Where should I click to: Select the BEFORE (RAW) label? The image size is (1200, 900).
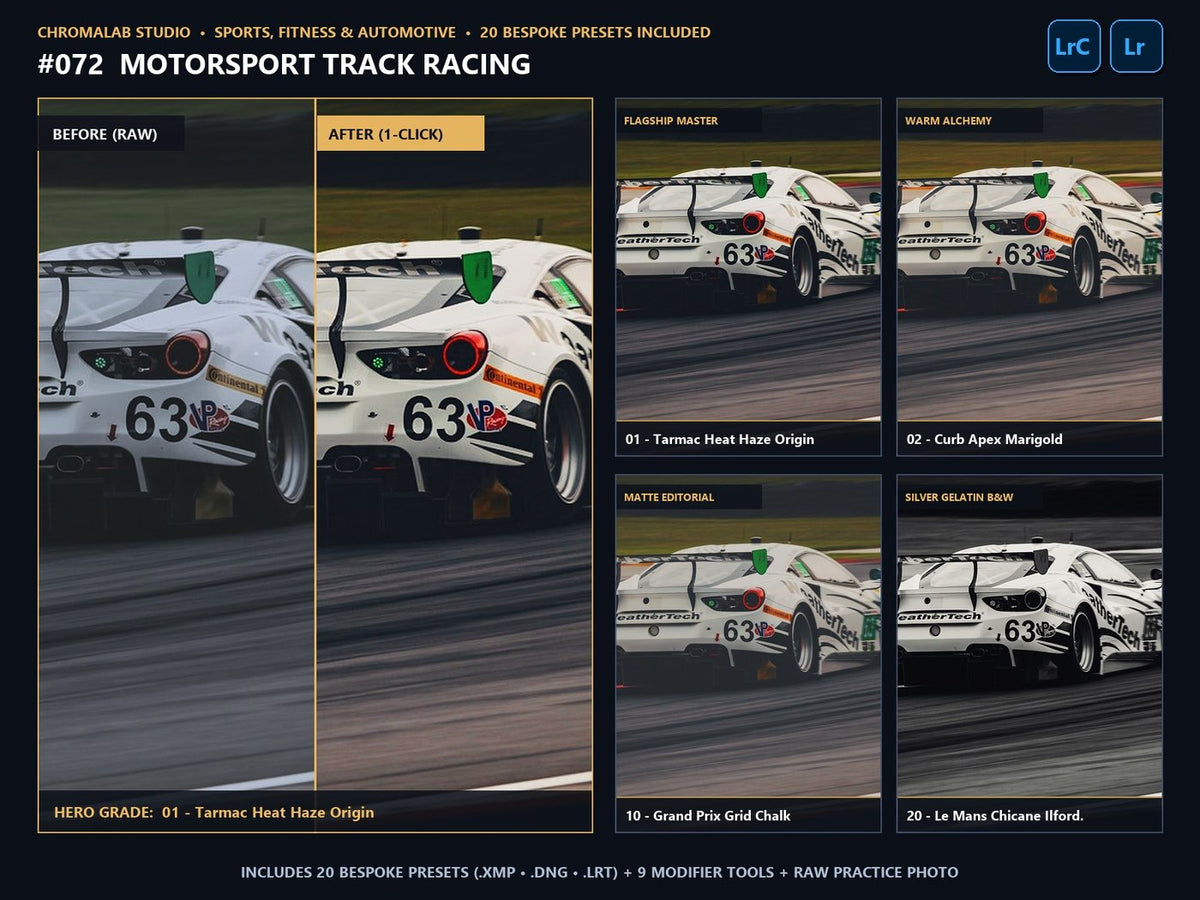click(111, 134)
